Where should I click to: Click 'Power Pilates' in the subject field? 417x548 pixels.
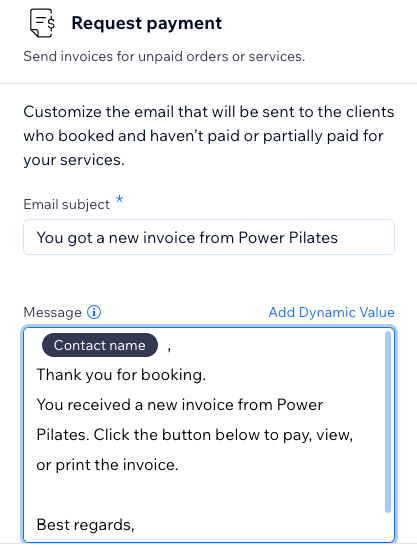tap(288, 238)
